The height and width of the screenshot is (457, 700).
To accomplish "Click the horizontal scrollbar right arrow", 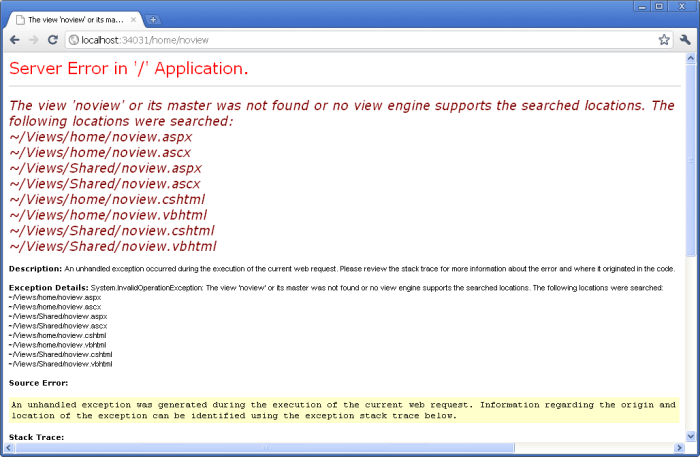I will (x=679, y=447).
